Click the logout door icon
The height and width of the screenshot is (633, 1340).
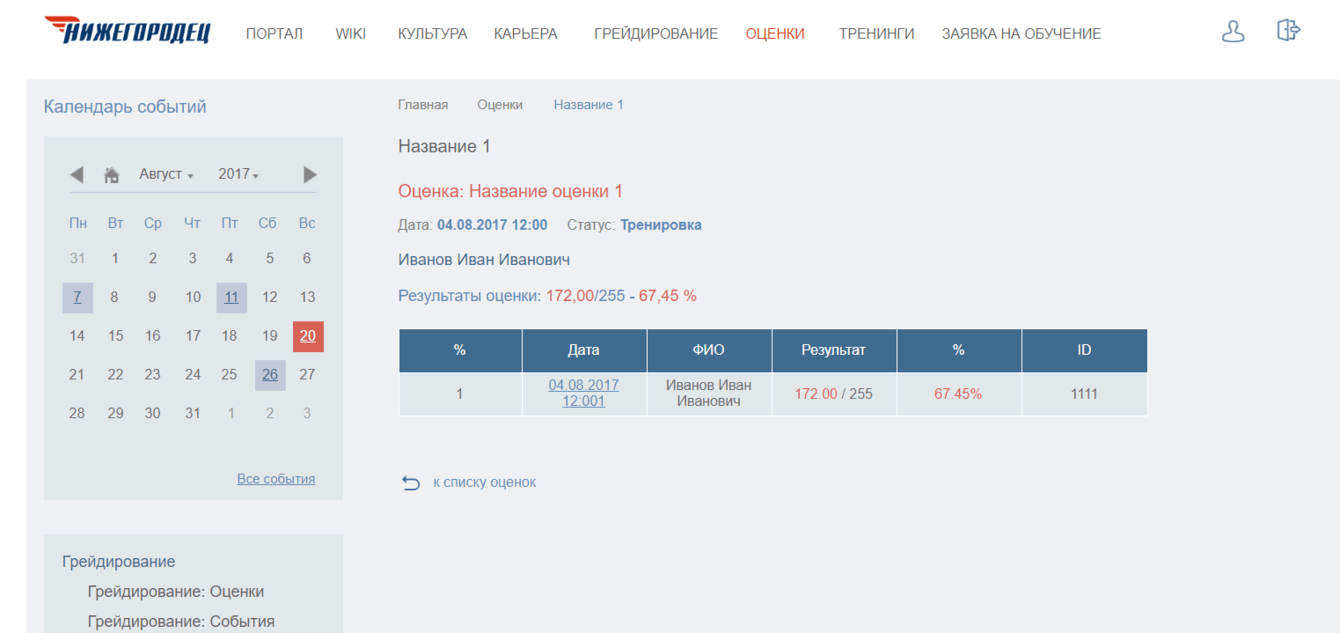point(1288,30)
